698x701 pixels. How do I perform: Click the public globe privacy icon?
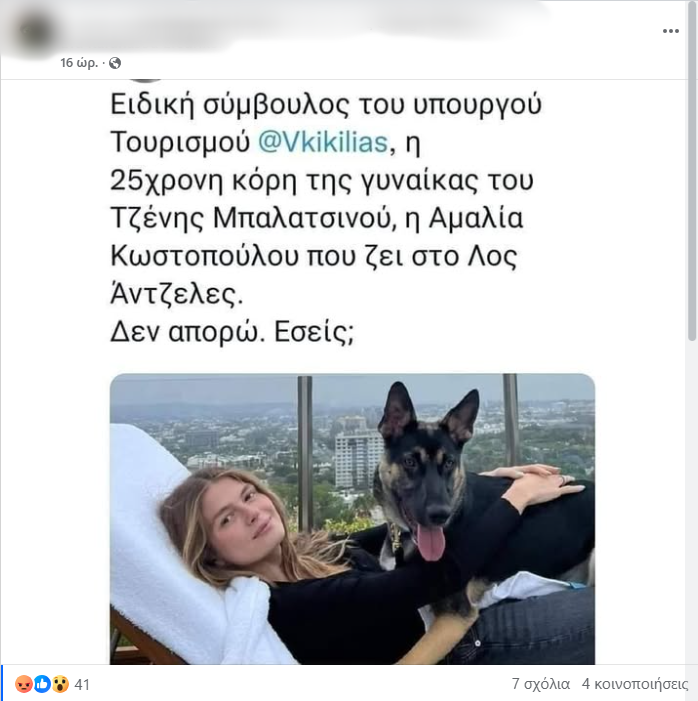[115, 63]
